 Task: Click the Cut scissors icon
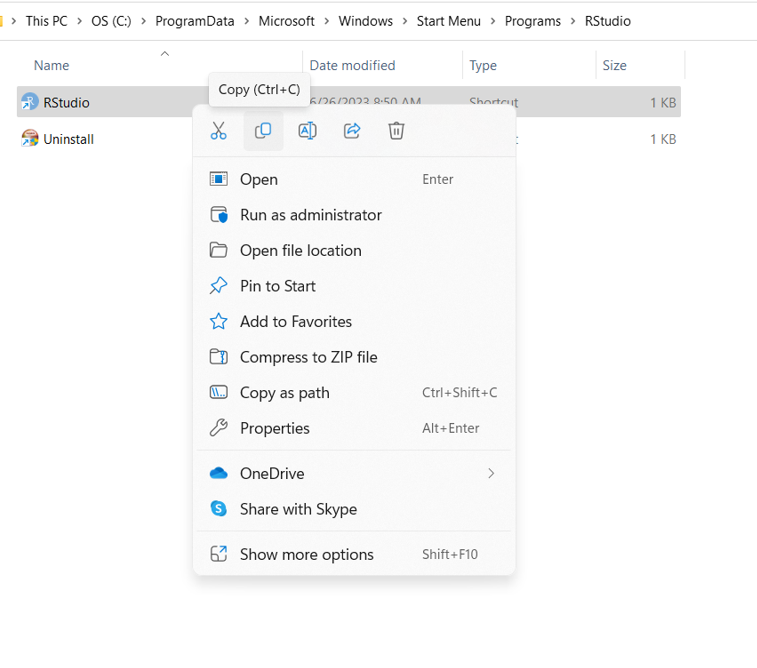click(x=219, y=131)
